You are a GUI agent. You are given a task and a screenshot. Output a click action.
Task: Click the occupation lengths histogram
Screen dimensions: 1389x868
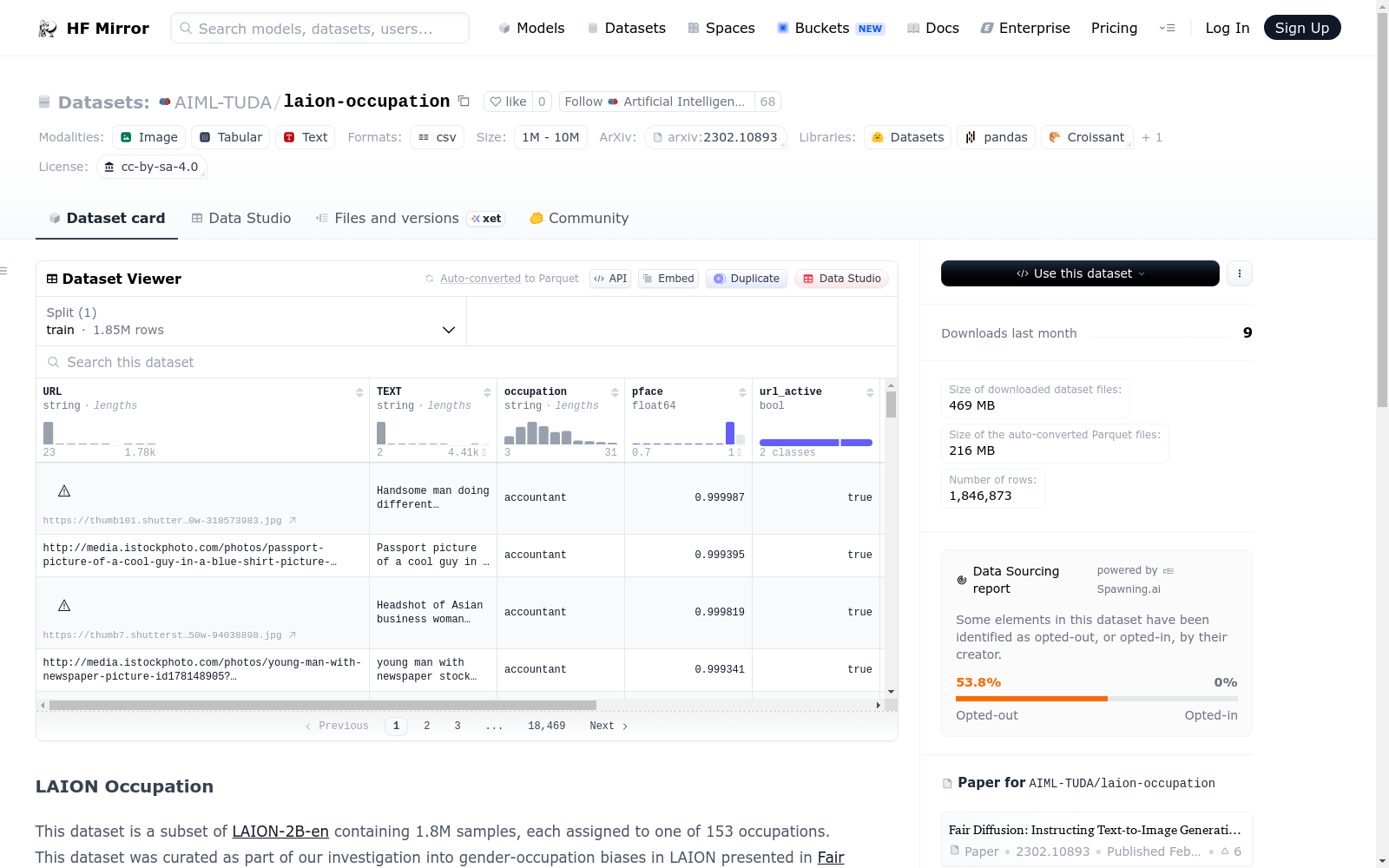(561, 433)
